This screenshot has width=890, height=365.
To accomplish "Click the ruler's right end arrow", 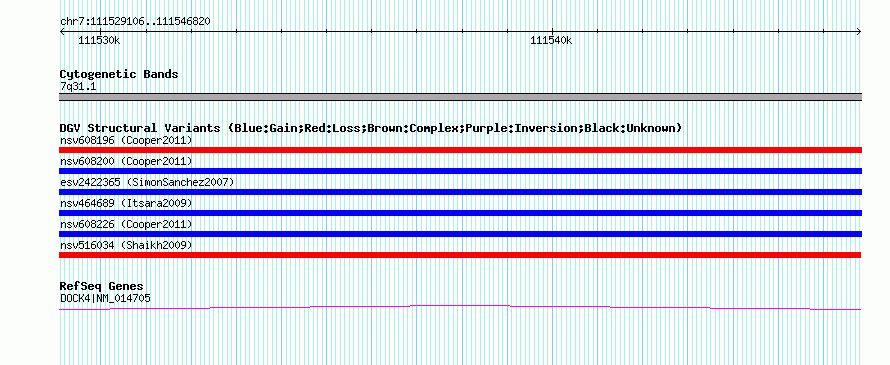I will click(859, 31).
